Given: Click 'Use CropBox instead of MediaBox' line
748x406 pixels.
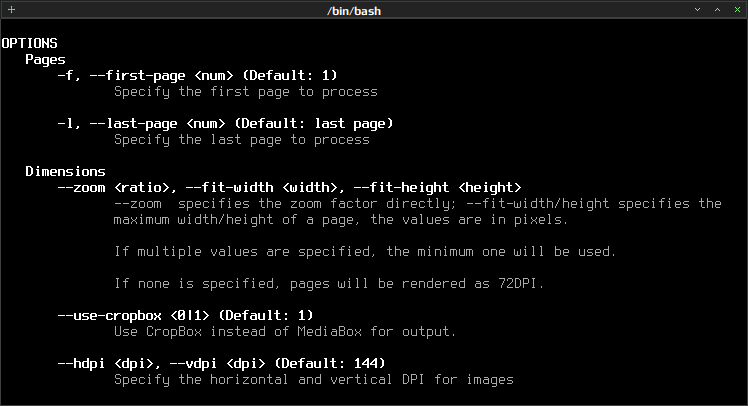Looking at the screenshot, I should pyautogui.click(x=285, y=332).
